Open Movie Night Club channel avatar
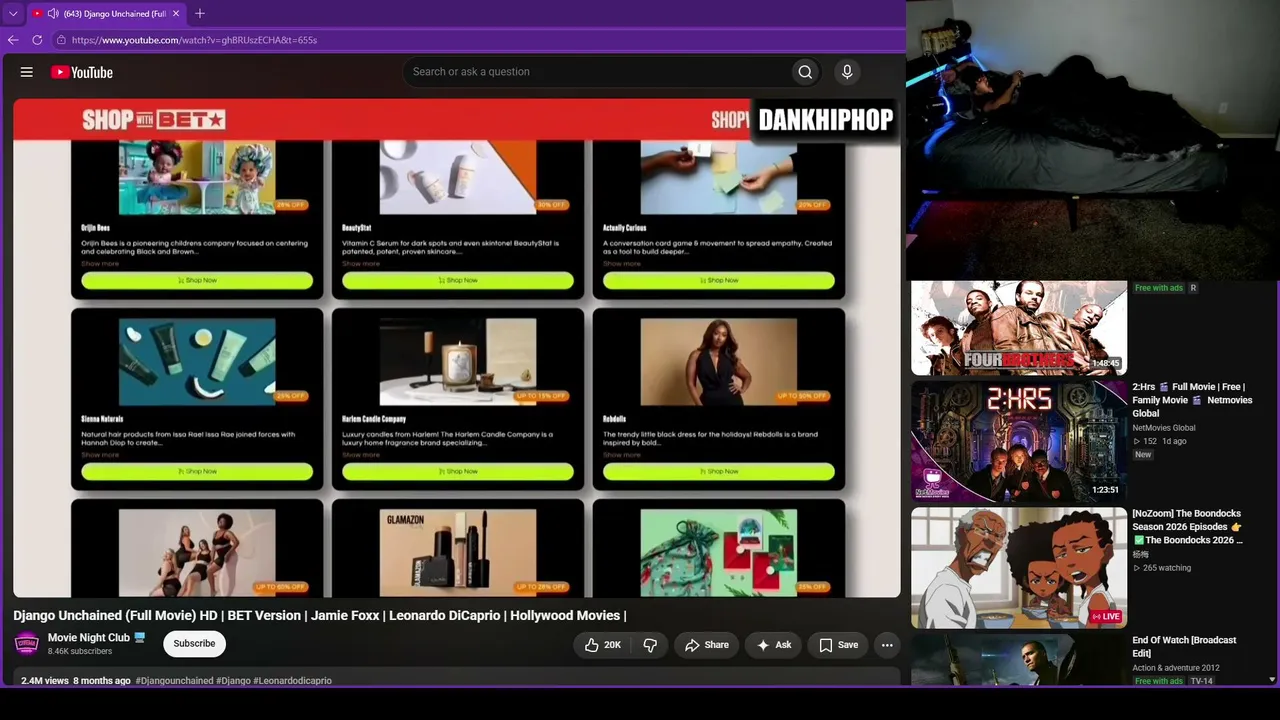The width and height of the screenshot is (1280, 720). point(27,644)
